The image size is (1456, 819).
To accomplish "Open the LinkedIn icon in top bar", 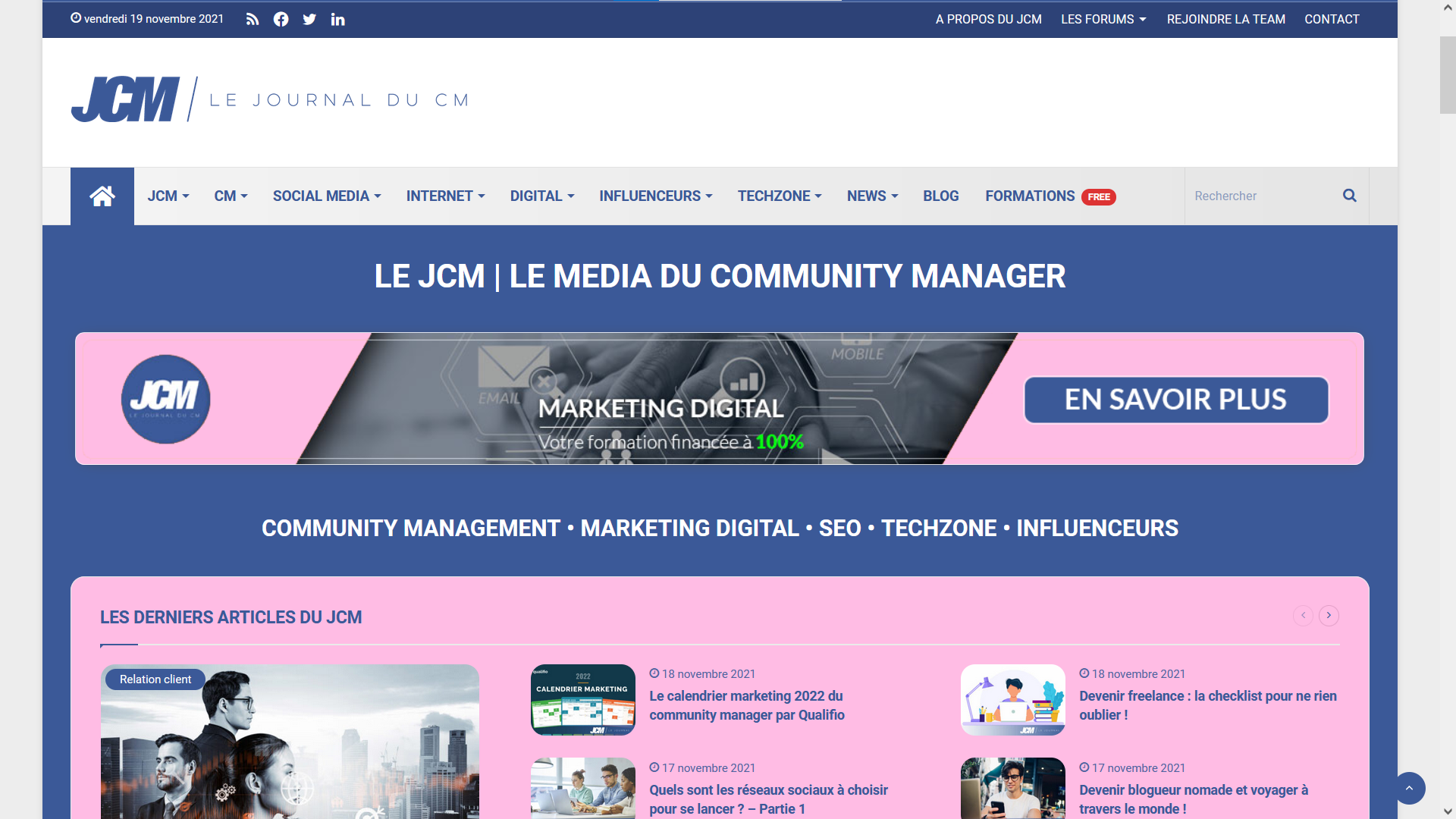I will pyautogui.click(x=337, y=19).
